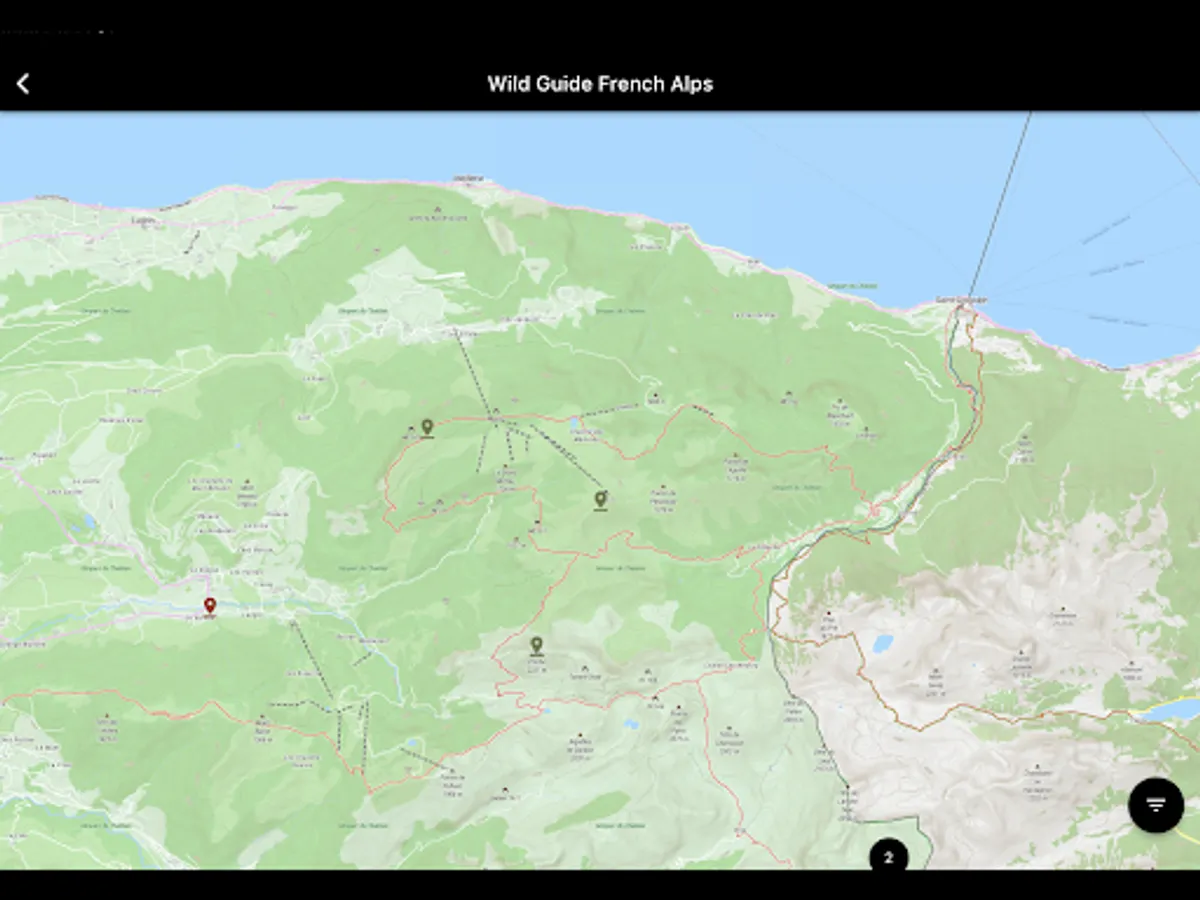Select the green pin at dashed lift line end
Screen dimensions: 1200x900
click(x=600, y=499)
